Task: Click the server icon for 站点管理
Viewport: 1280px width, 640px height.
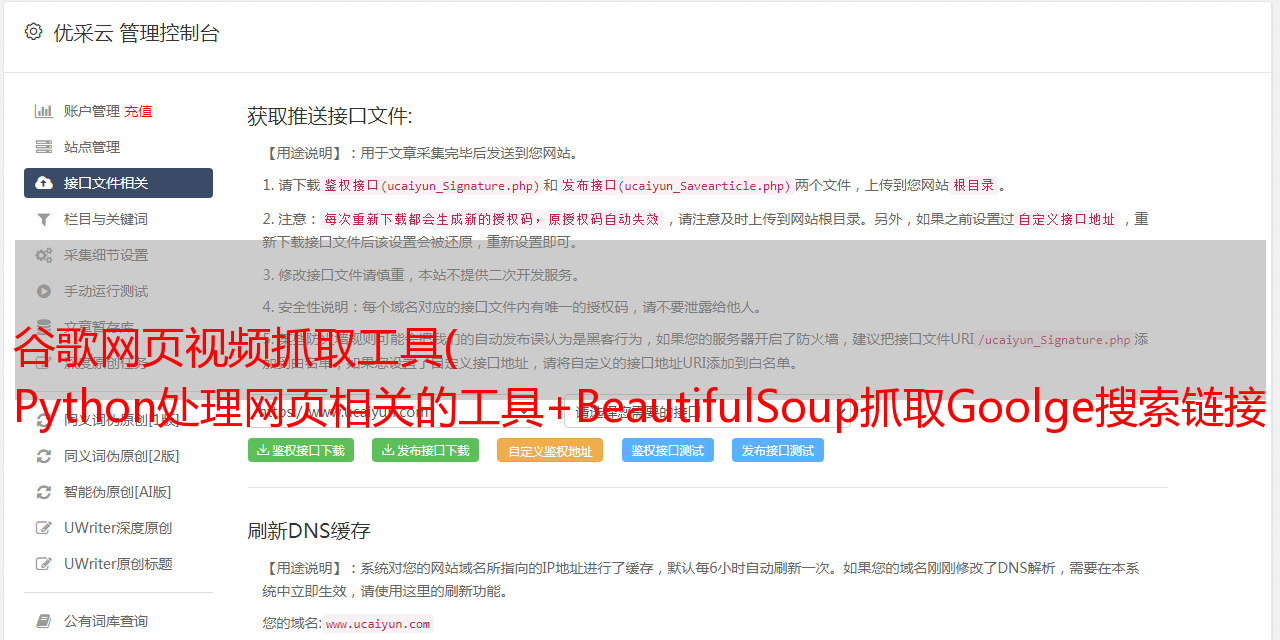Action: [x=44, y=147]
